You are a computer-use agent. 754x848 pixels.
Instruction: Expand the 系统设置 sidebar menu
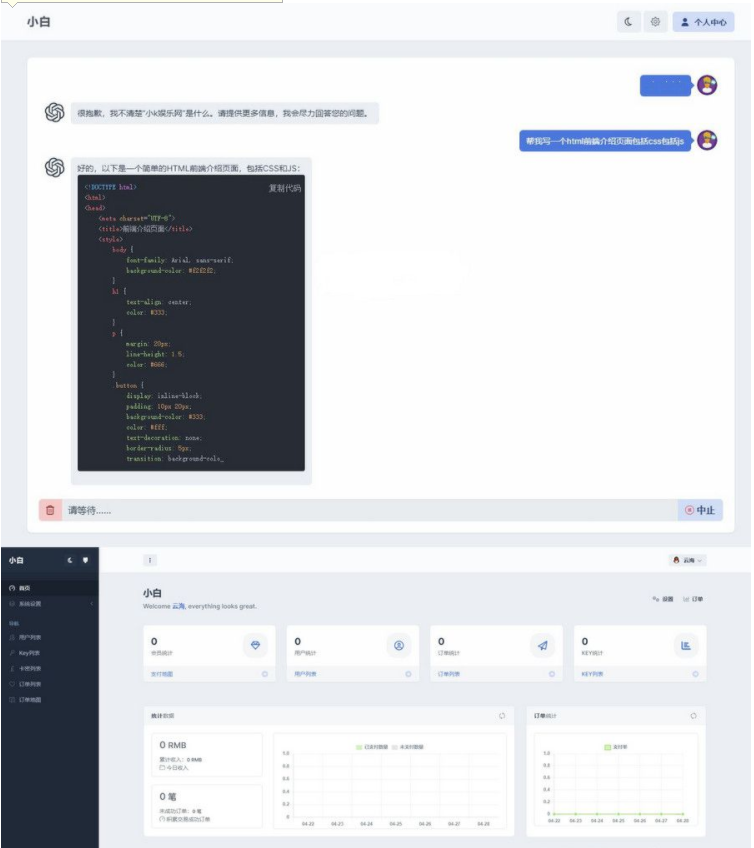[x=50, y=604]
